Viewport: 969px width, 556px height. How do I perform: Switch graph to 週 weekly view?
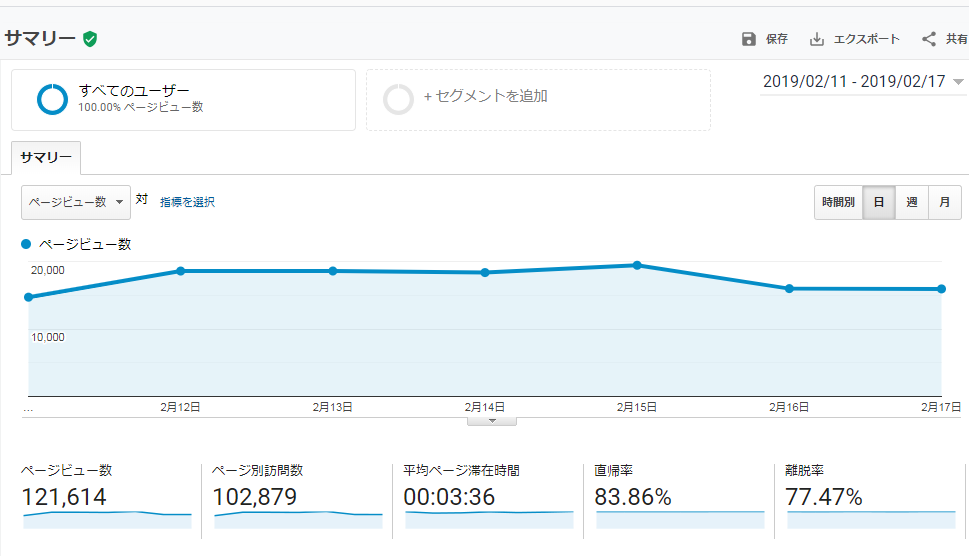coord(911,202)
